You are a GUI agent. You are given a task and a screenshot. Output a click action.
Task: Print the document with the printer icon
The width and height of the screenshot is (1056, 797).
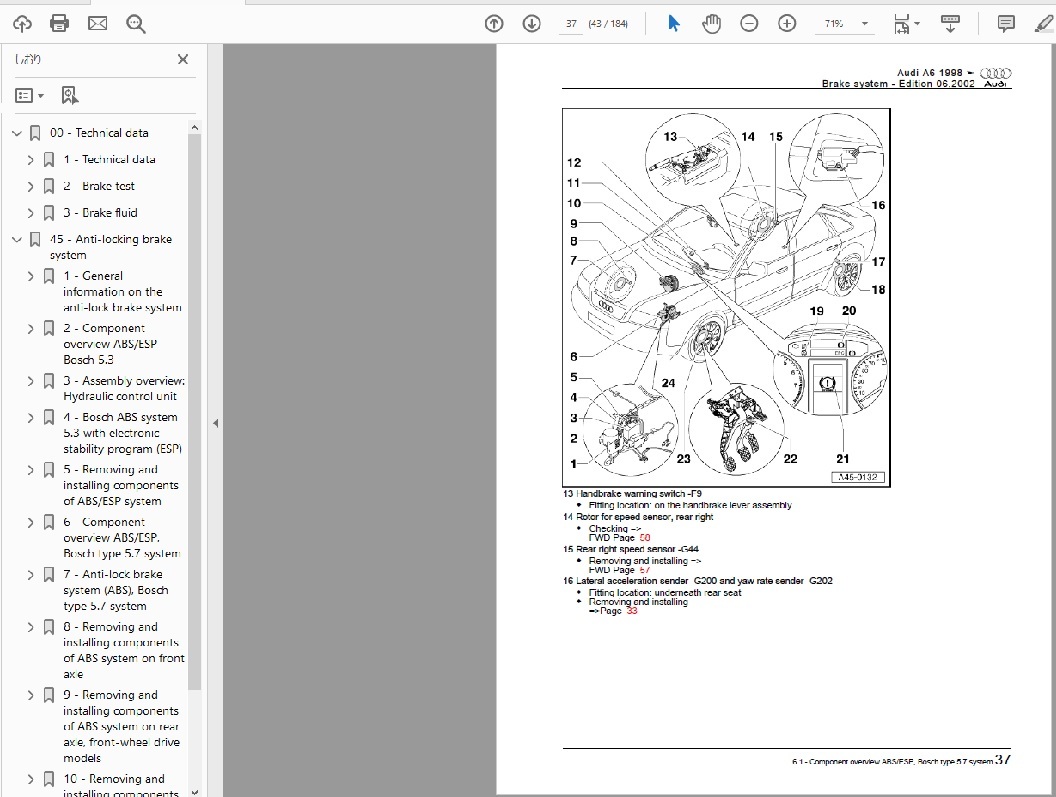tap(59, 24)
